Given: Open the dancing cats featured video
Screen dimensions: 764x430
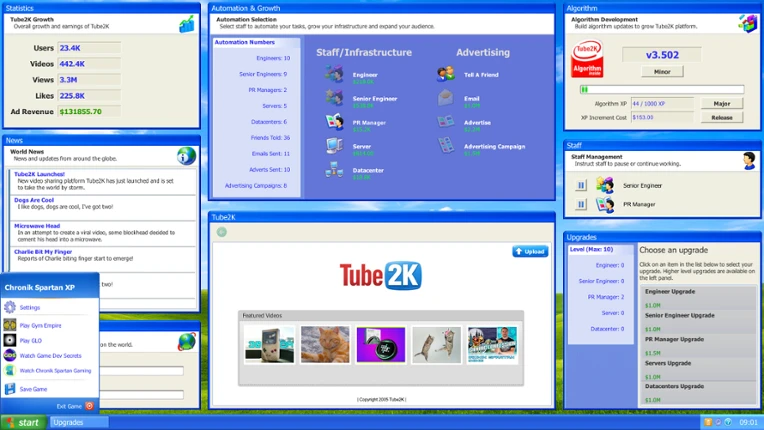Looking at the screenshot, I should point(436,345).
